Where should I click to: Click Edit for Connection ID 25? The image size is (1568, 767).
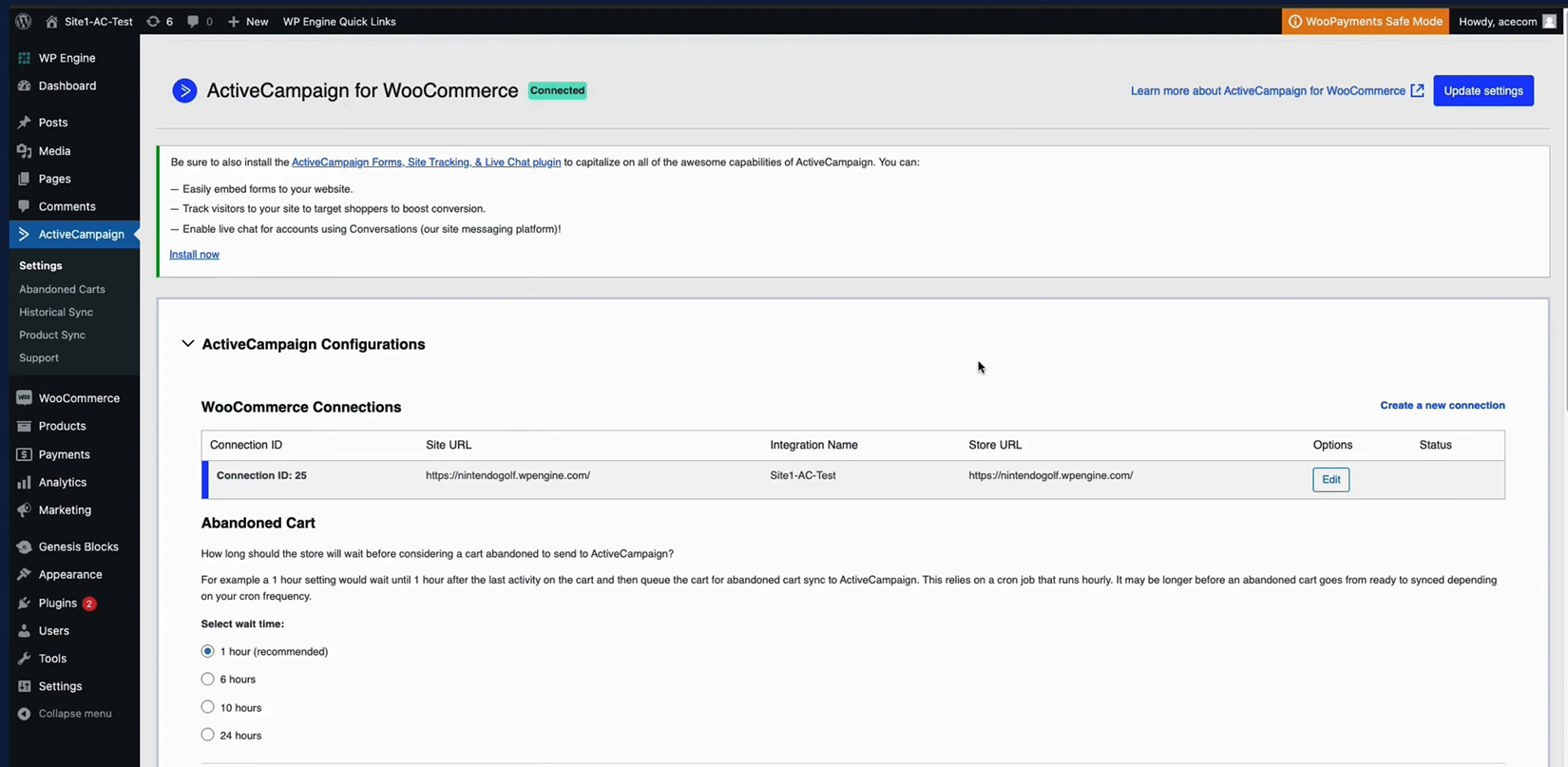click(1330, 479)
